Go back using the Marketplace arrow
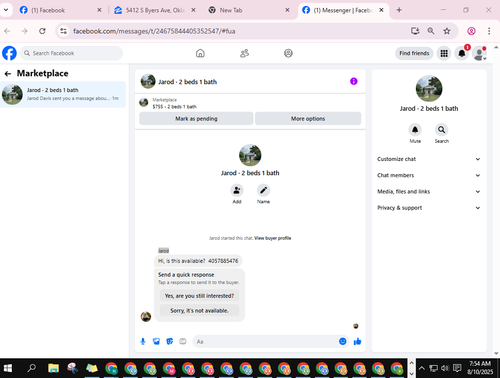Screen dimensions: 500x378 tap(8, 74)
